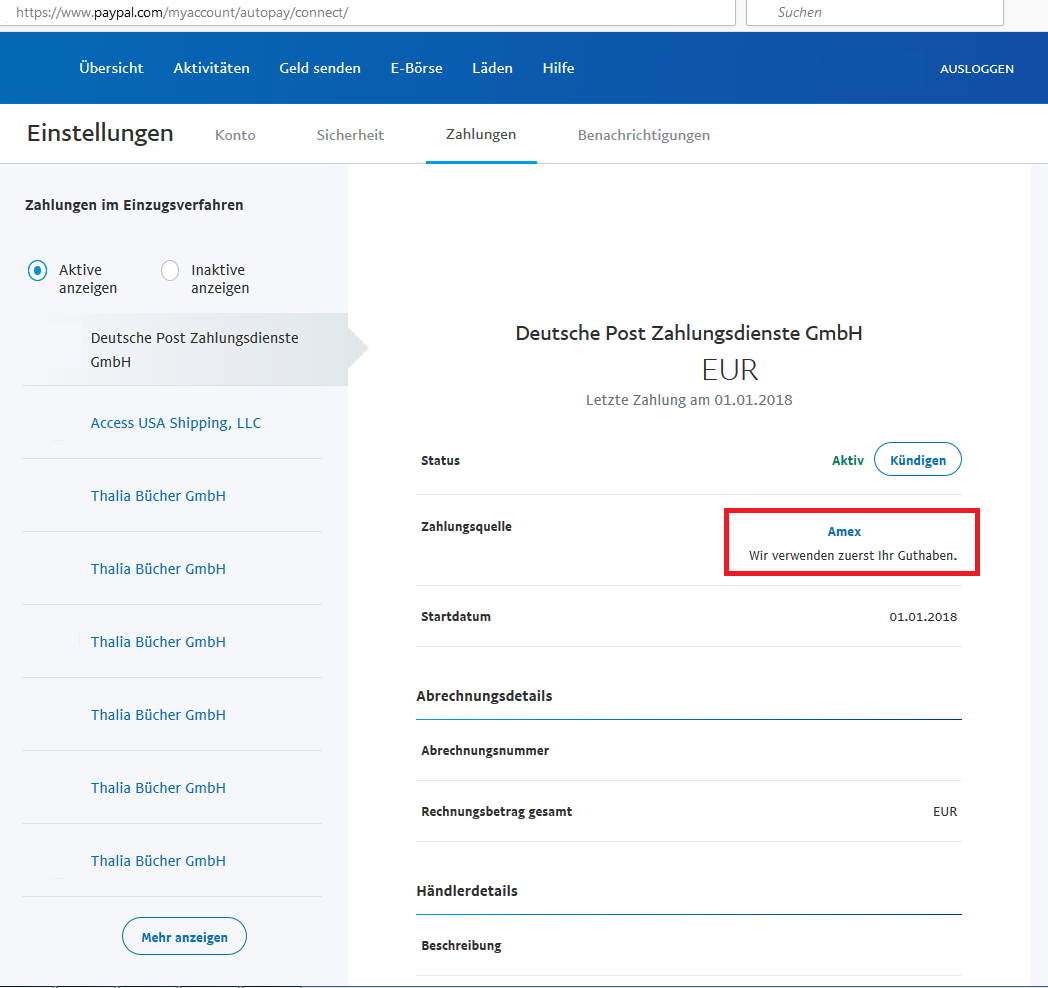
Task: Open the E-Börse navigation item
Action: (416, 68)
